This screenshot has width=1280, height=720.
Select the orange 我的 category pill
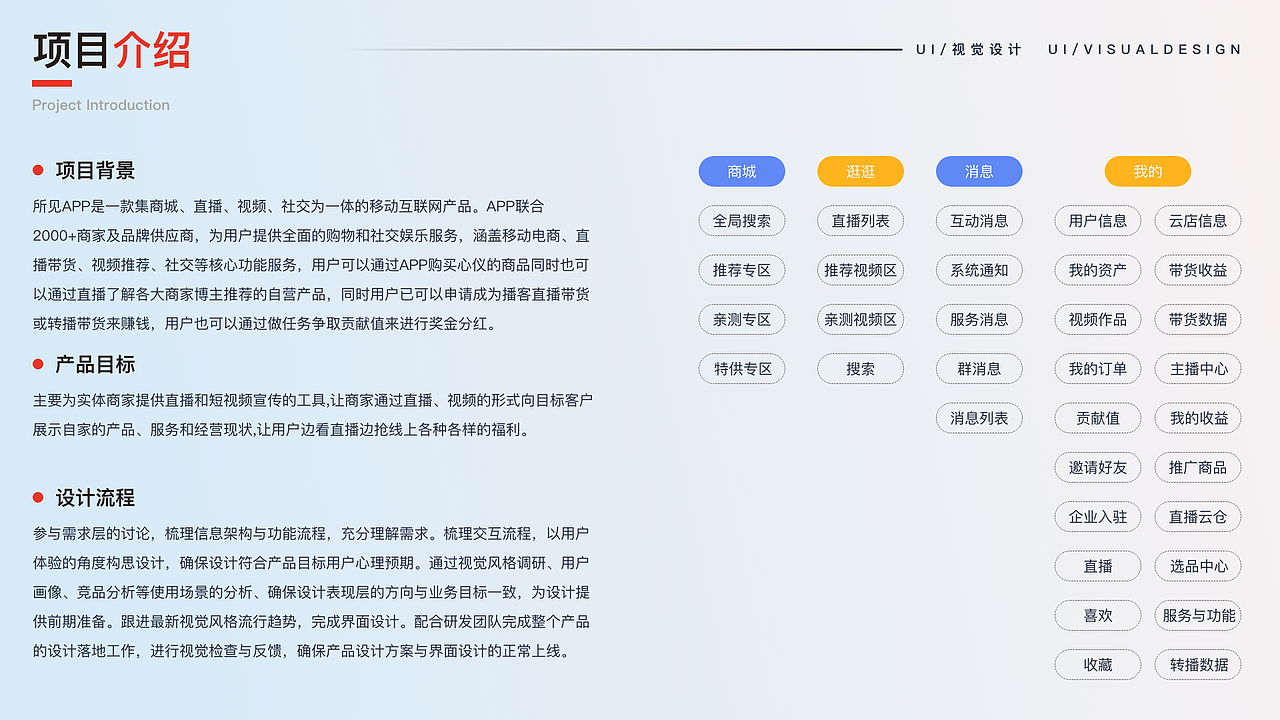[x=1148, y=171]
